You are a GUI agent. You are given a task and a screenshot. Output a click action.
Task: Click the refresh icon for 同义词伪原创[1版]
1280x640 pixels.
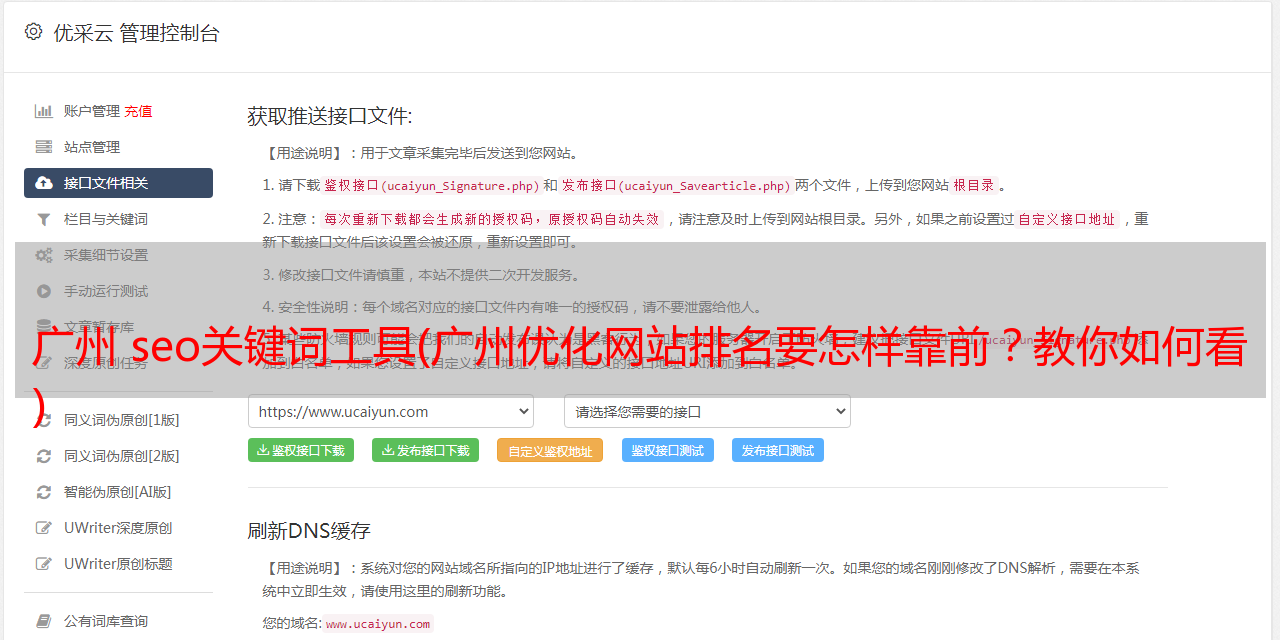coord(44,420)
